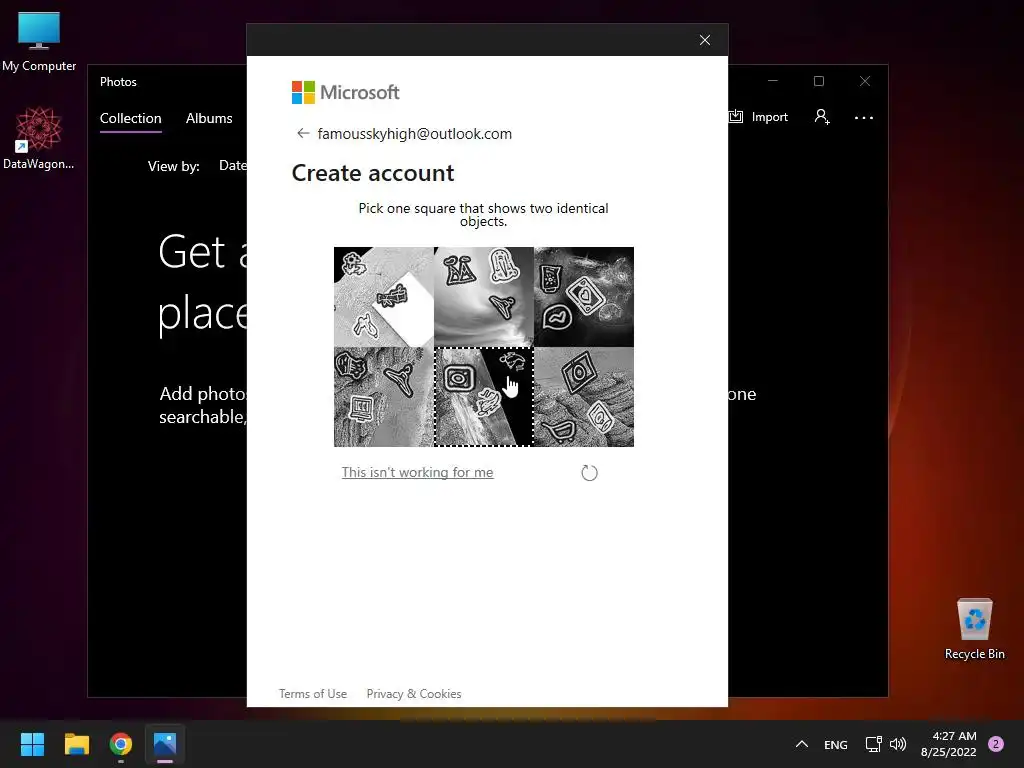Open the Recycle Bin desktop icon
The width and height of the screenshot is (1024, 768).
click(x=974, y=628)
